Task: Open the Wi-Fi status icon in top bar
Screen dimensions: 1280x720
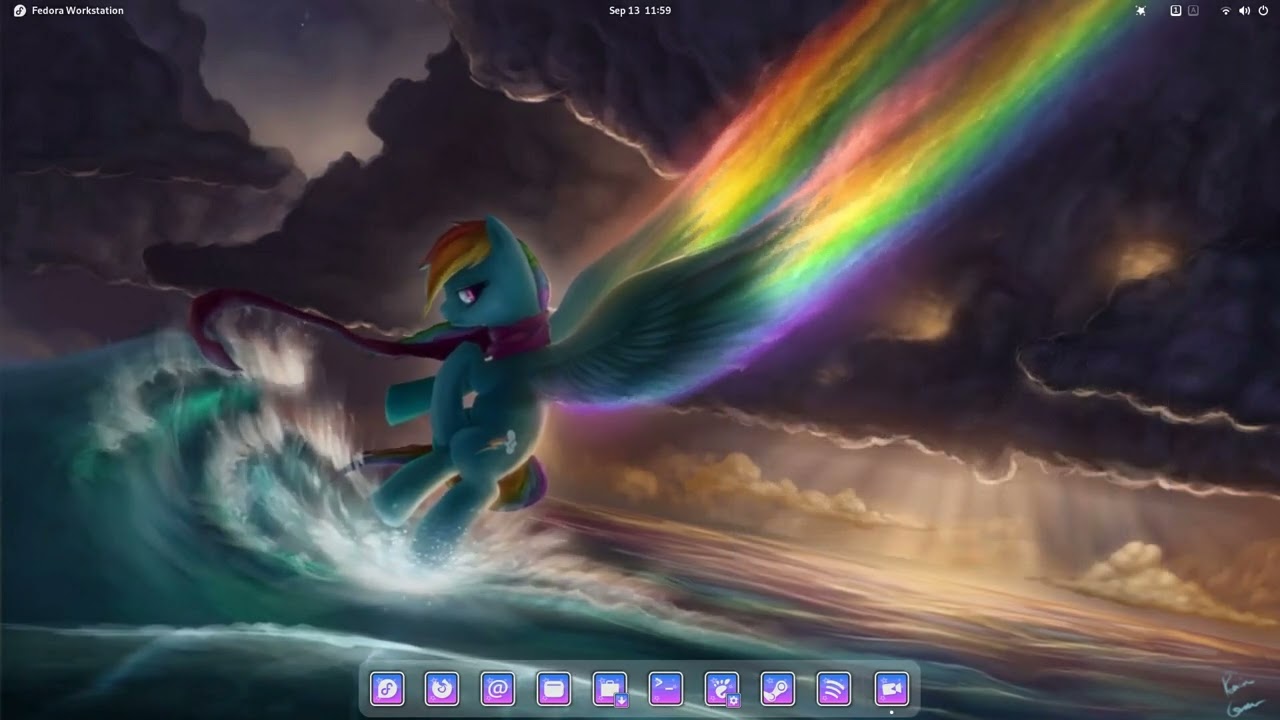Action: pyautogui.click(x=1226, y=10)
